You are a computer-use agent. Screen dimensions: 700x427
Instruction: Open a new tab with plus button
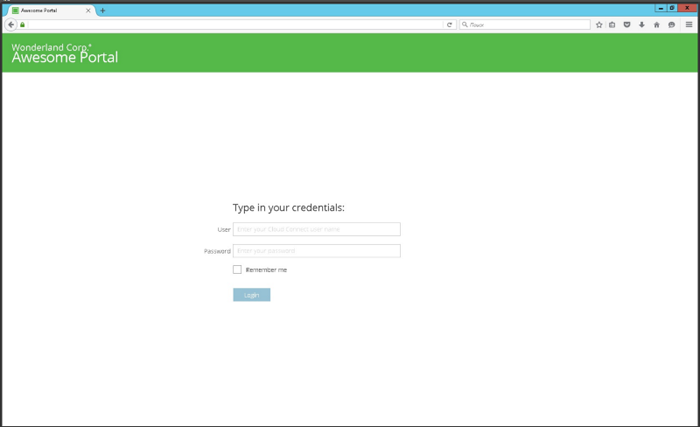103,10
